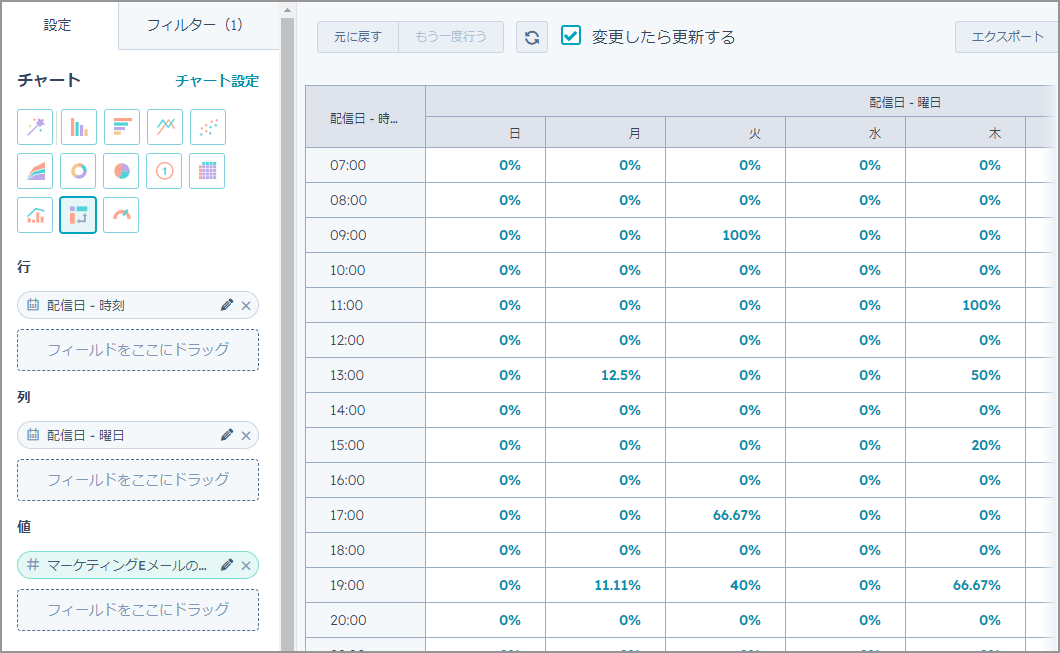The height and width of the screenshot is (653, 1060).
Task: Remove the 配信日 - 時刻 row field
Action: [x=246, y=306]
